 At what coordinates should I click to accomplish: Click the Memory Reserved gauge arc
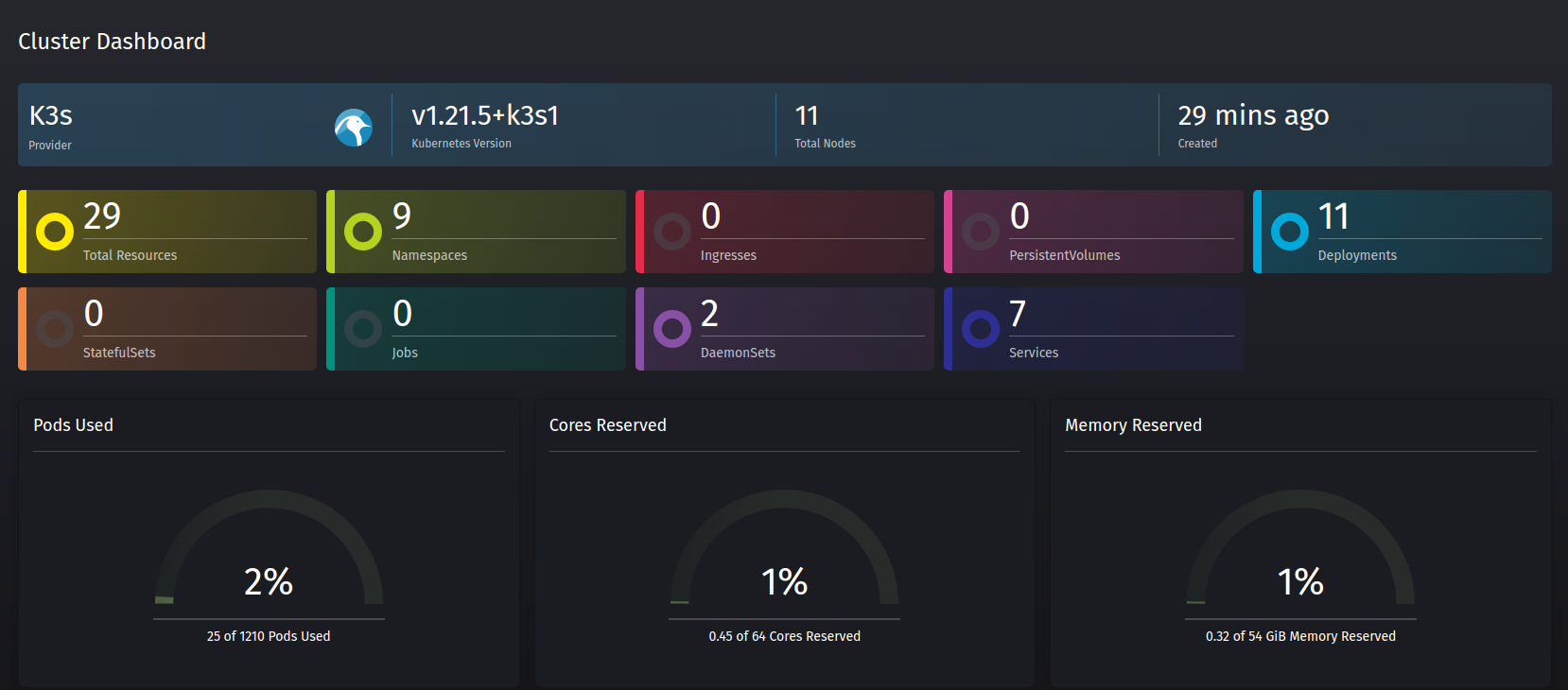pyautogui.click(x=1300, y=546)
